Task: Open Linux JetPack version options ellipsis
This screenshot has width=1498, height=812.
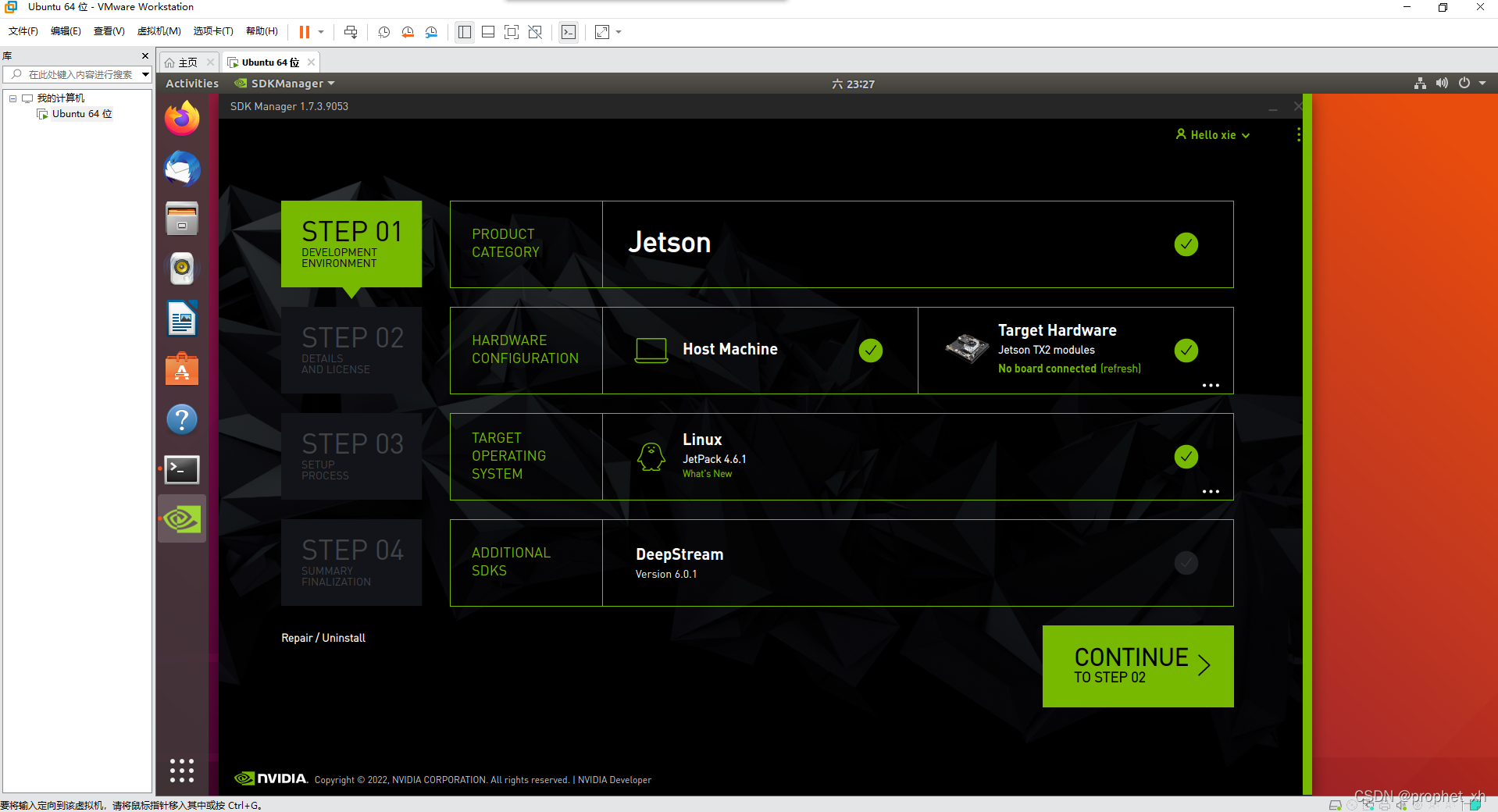Action: 1211,491
